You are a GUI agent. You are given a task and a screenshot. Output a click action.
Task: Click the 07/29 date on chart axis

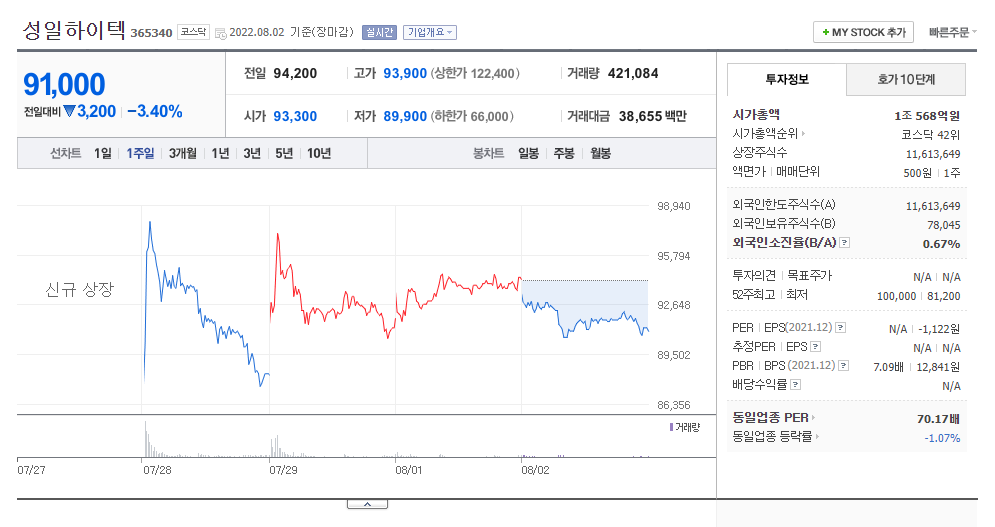click(x=283, y=470)
